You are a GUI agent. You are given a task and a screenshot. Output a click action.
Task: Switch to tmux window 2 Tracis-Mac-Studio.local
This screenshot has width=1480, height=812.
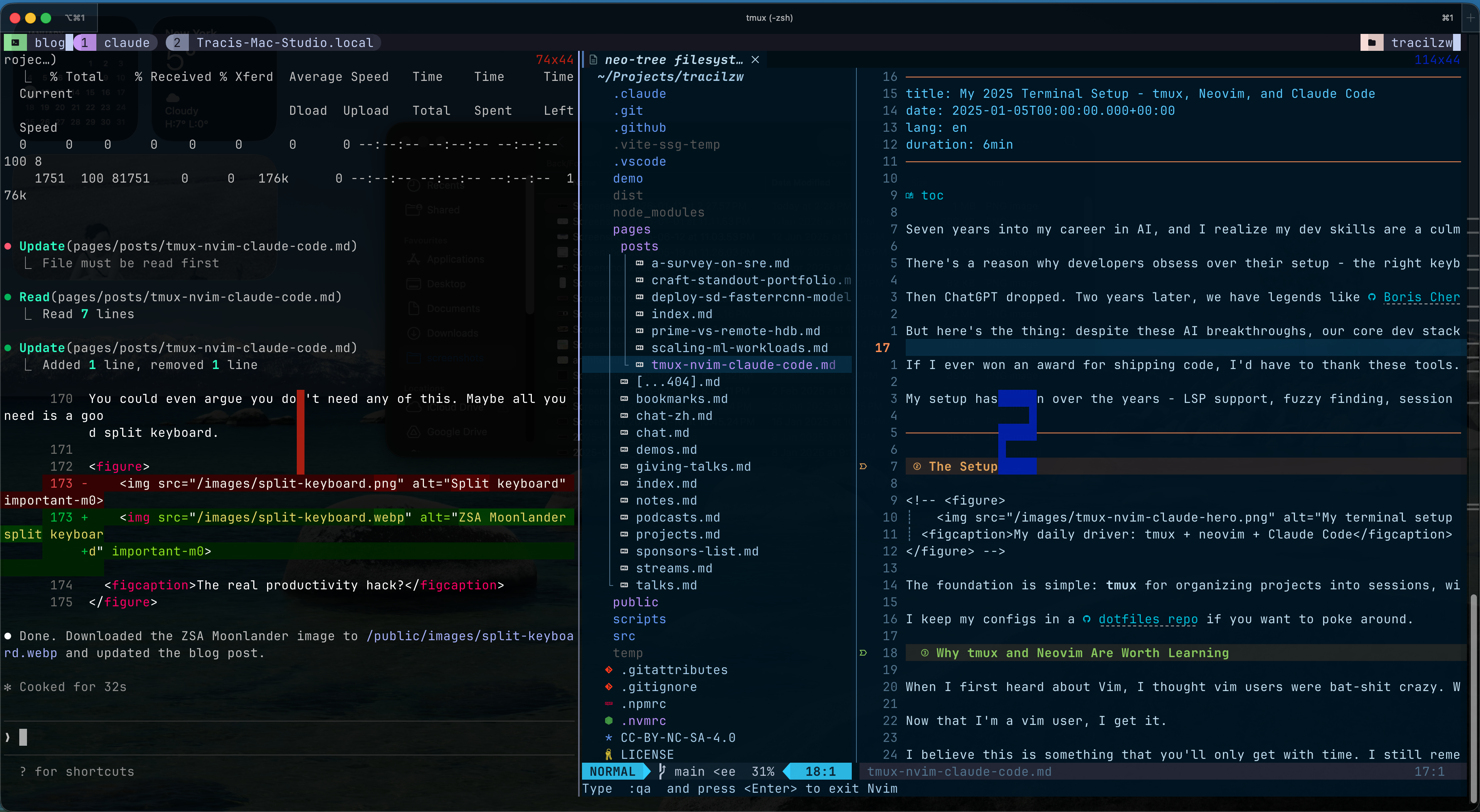pos(273,42)
